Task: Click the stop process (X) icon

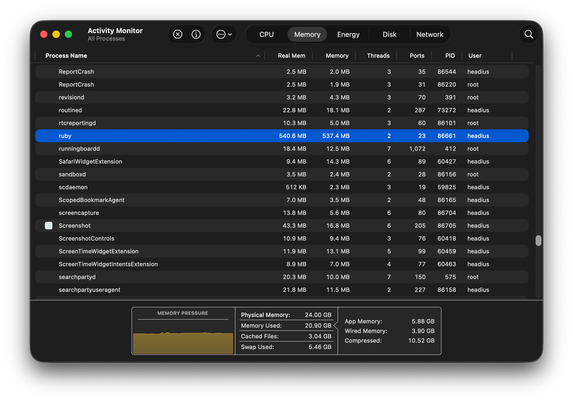Action: tap(178, 34)
